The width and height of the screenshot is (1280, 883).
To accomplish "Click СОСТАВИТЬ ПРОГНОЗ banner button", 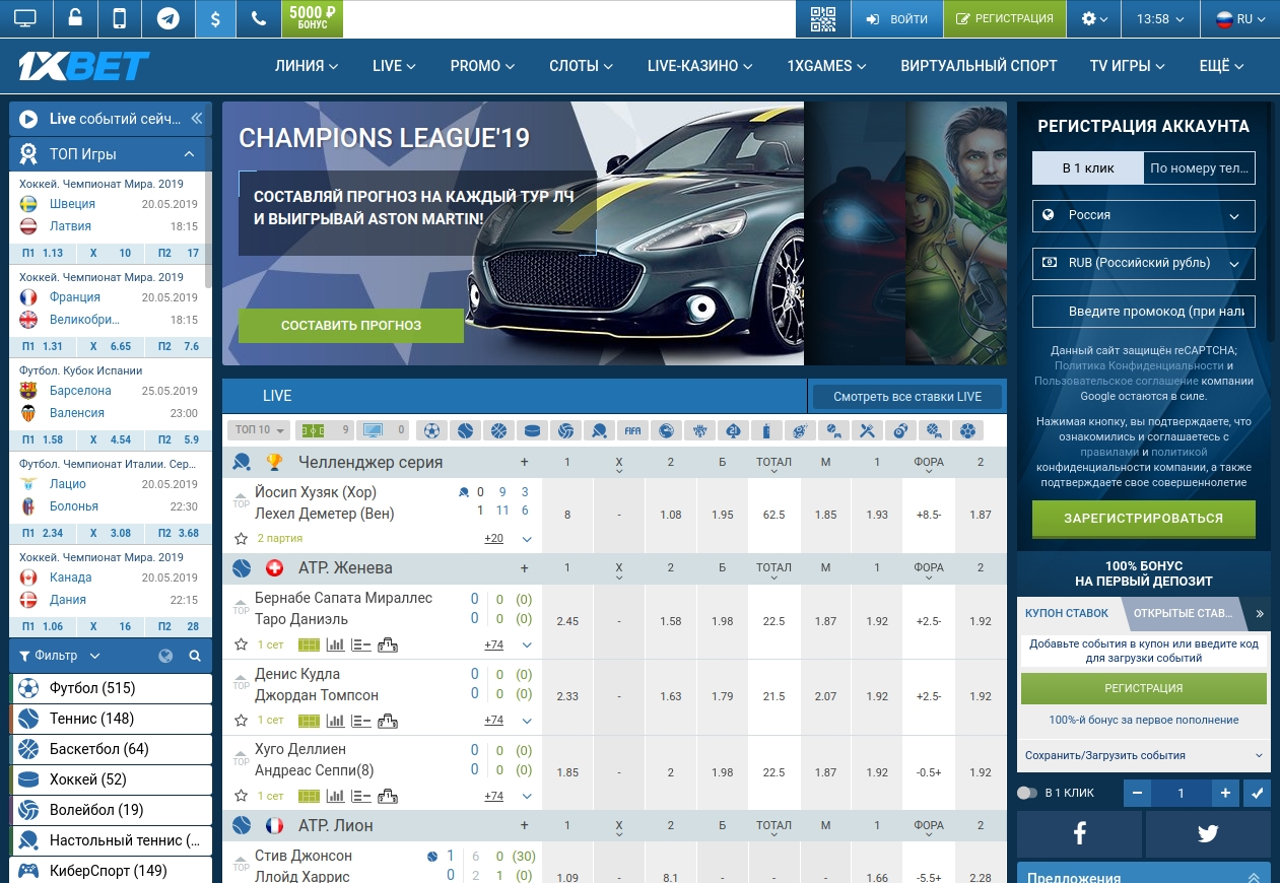I will coord(351,326).
